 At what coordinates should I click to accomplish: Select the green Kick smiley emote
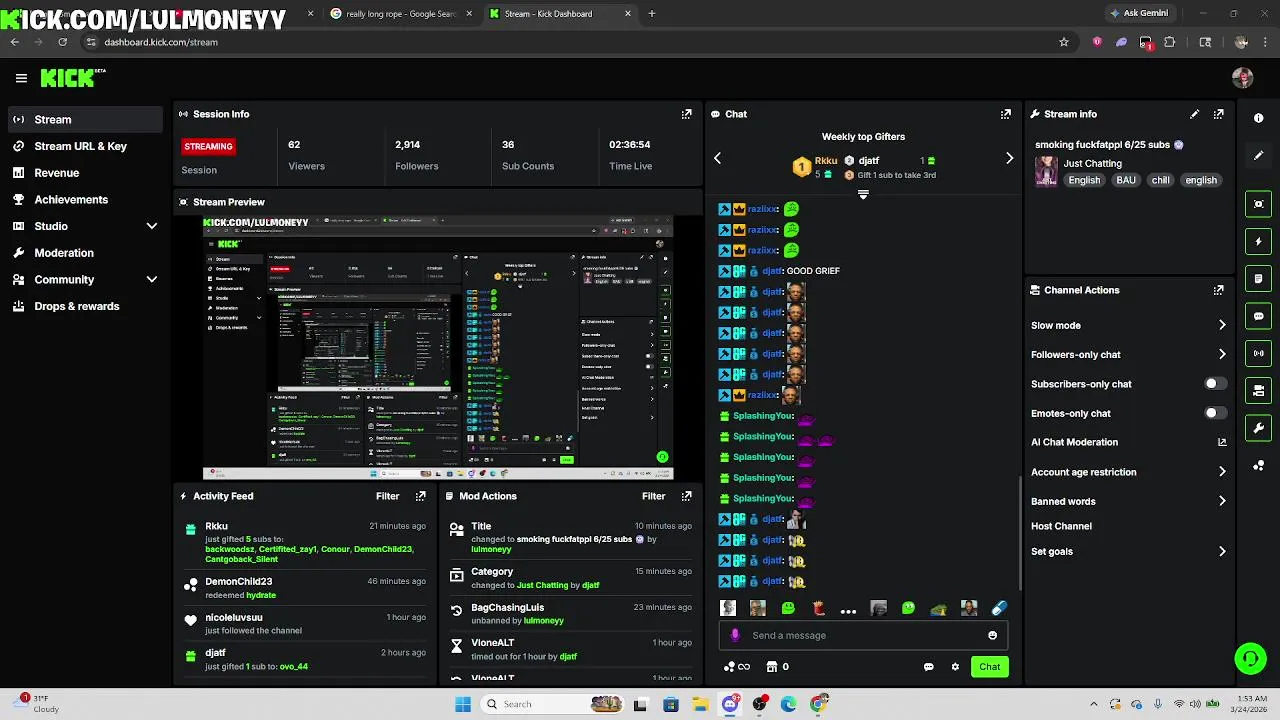point(788,608)
